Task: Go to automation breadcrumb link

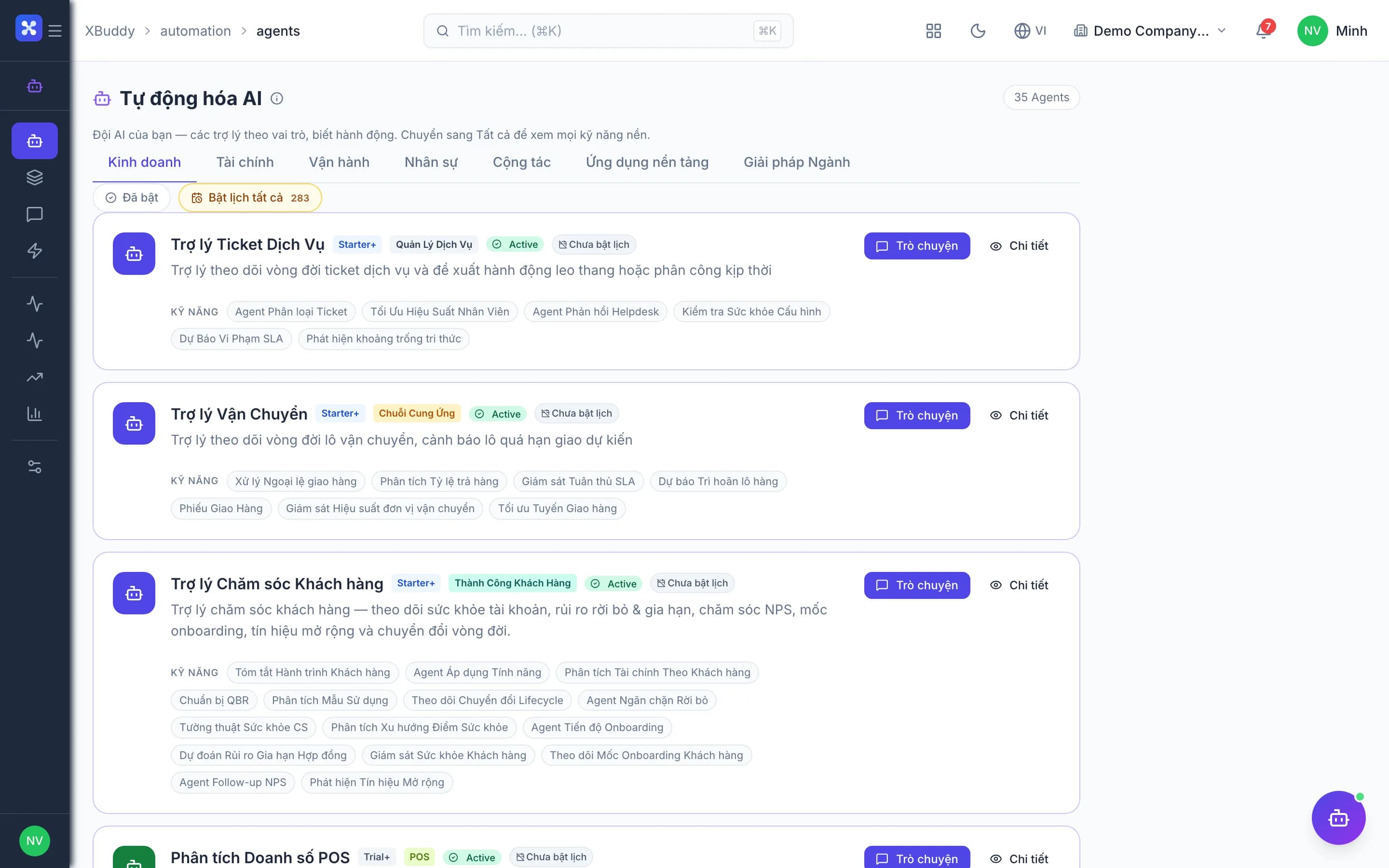Action: click(196, 31)
